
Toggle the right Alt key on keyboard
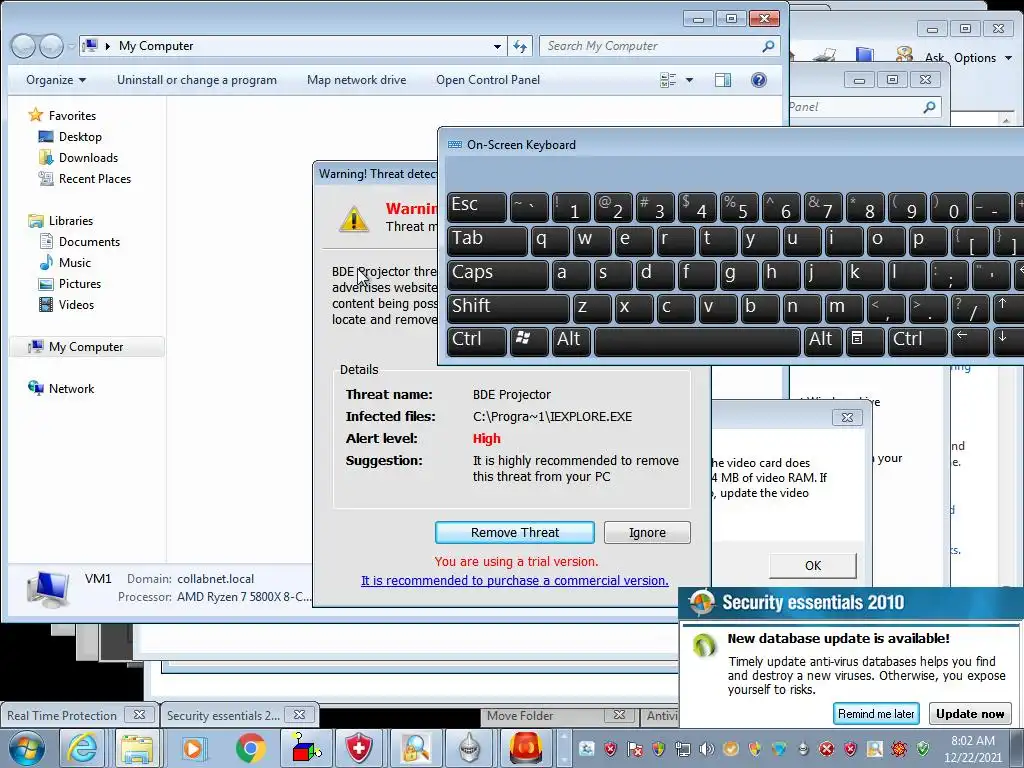click(x=823, y=340)
